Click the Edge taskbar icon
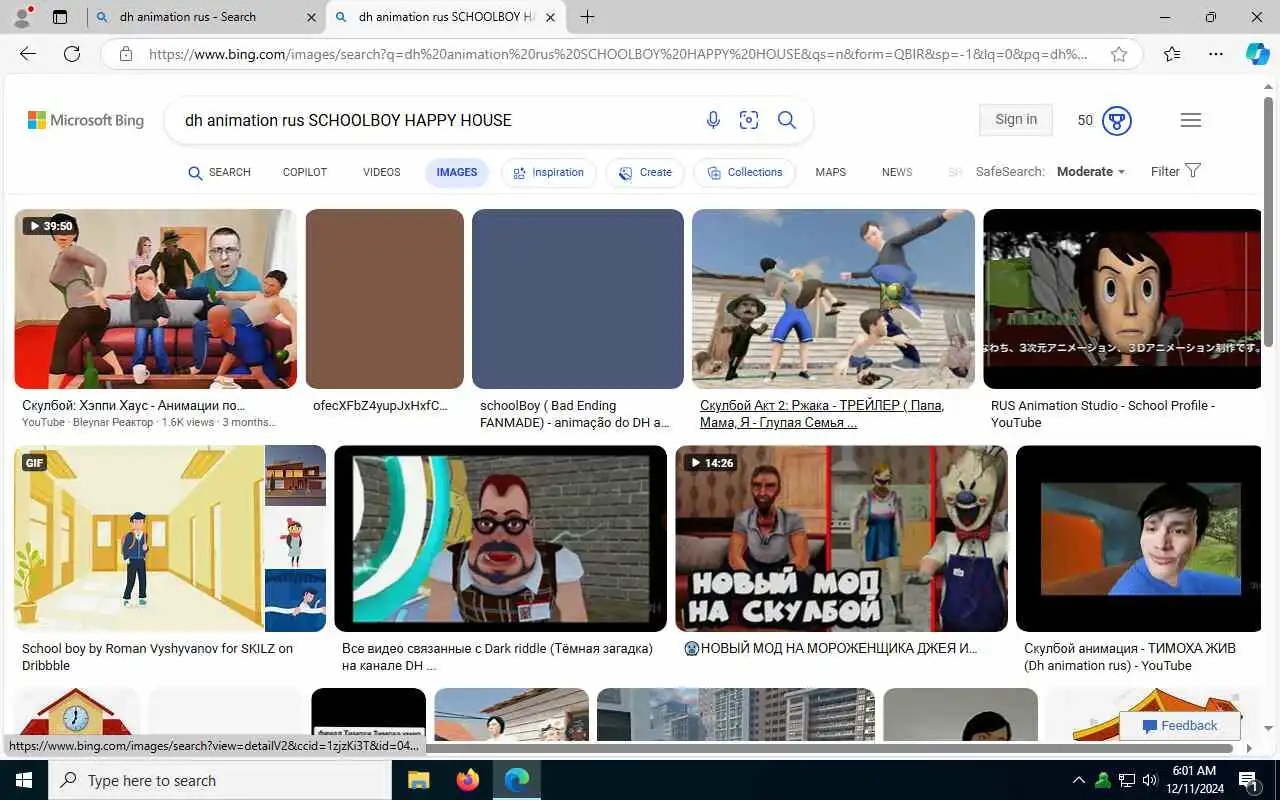The image size is (1280, 800). point(516,780)
